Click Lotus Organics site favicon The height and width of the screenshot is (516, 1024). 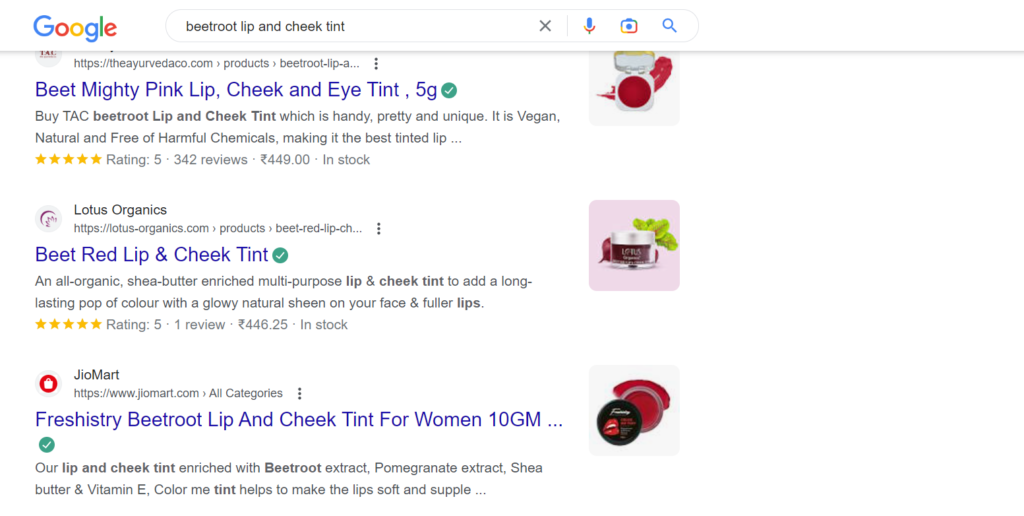point(48,219)
